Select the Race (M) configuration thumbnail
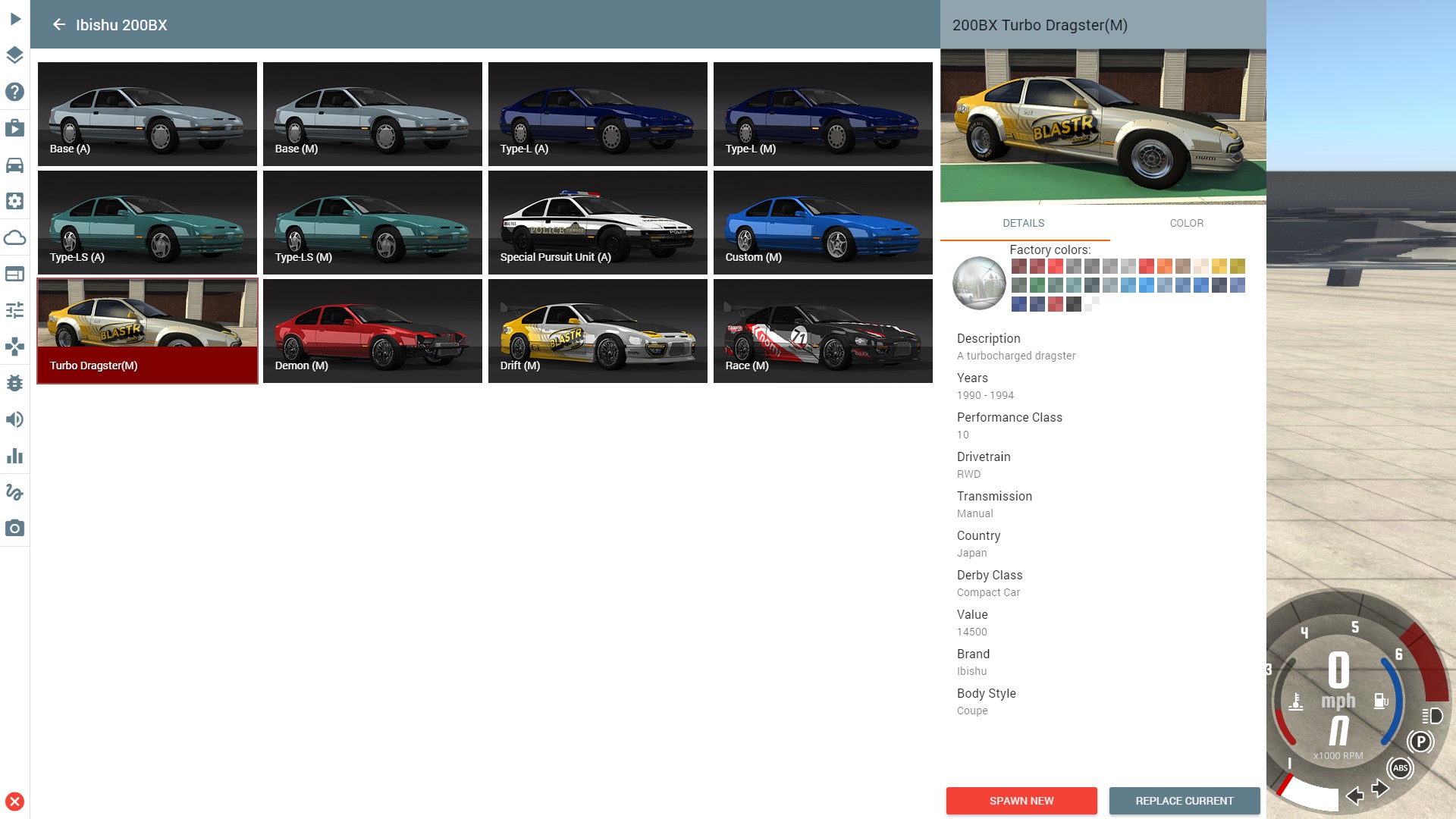 coord(823,331)
